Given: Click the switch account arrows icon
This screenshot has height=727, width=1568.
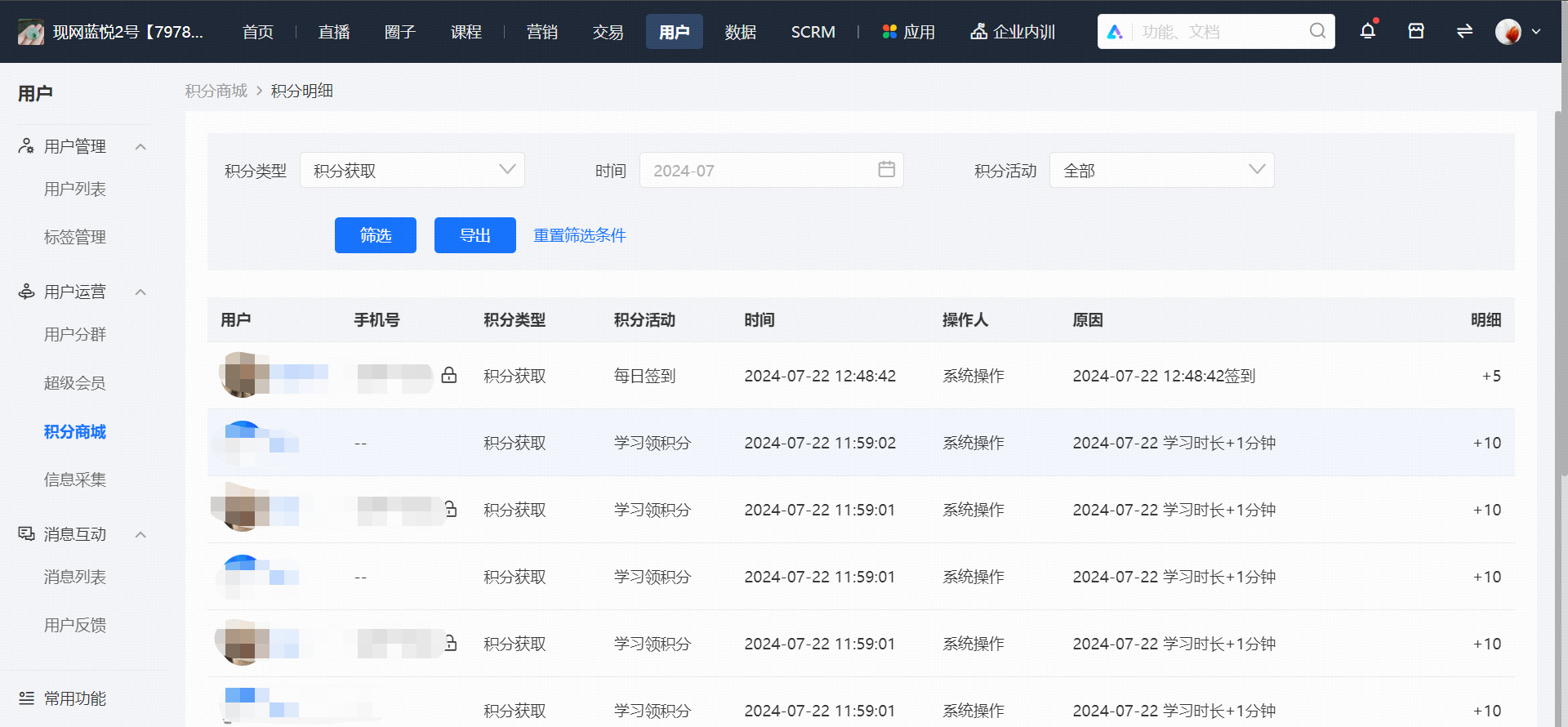Looking at the screenshot, I should click(1464, 31).
